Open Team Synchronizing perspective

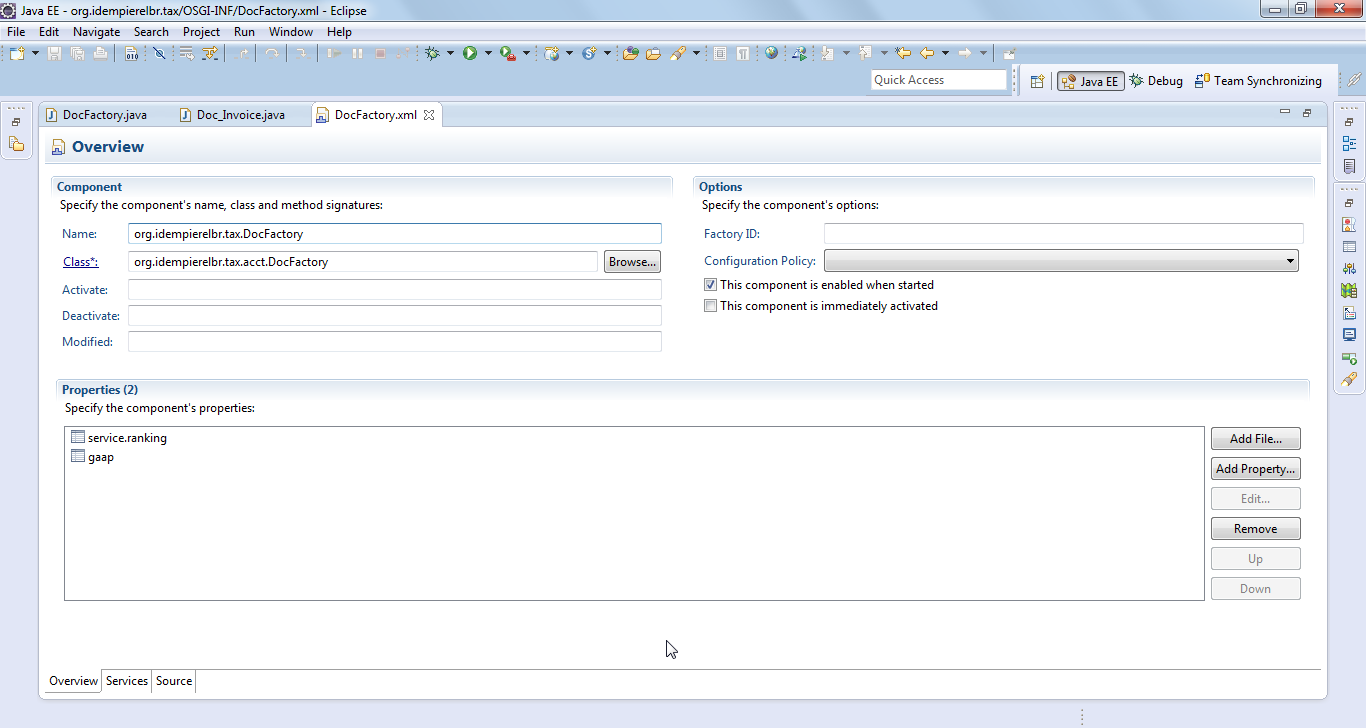[x=1258, y=81]
